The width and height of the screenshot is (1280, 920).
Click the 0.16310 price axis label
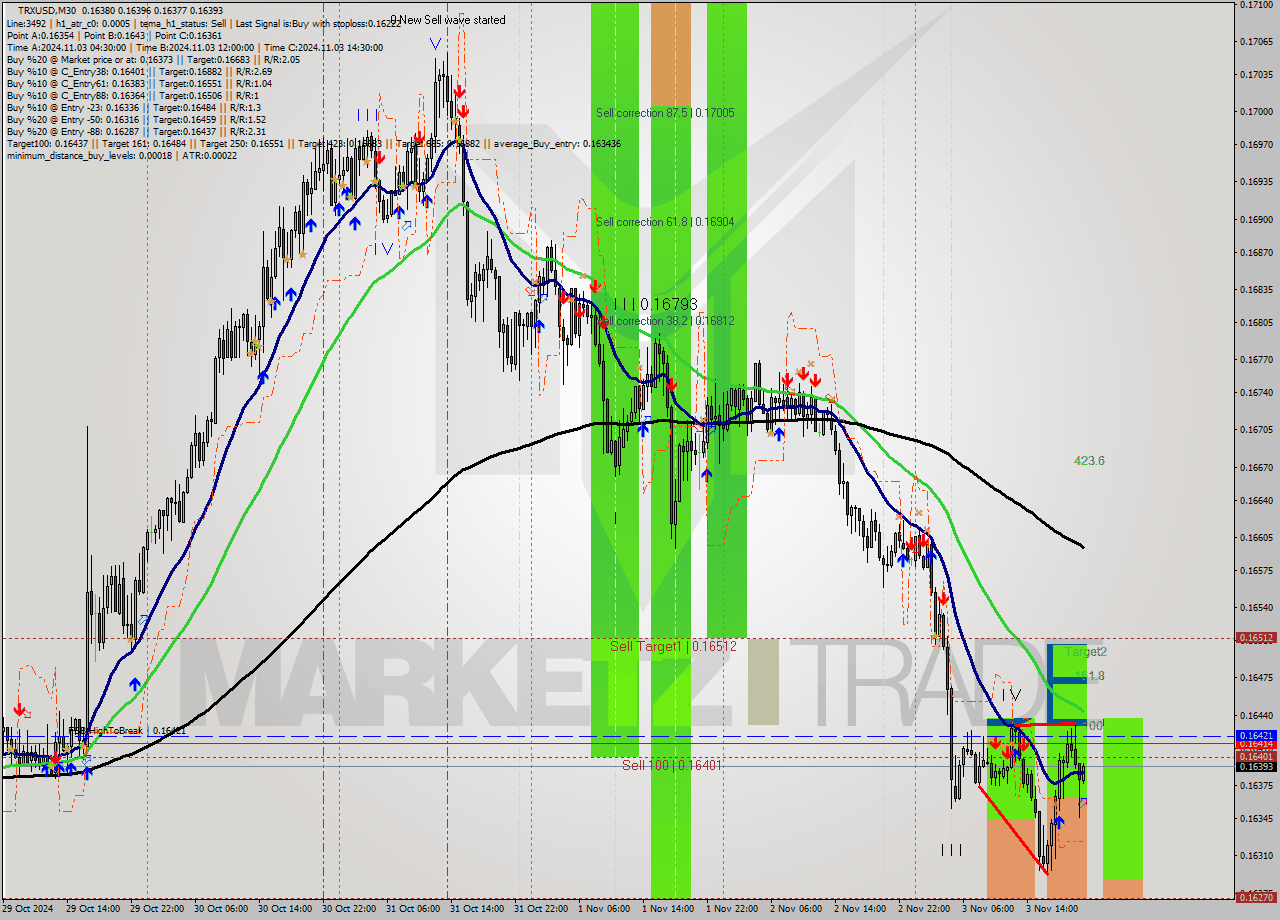pos(1256,855)
